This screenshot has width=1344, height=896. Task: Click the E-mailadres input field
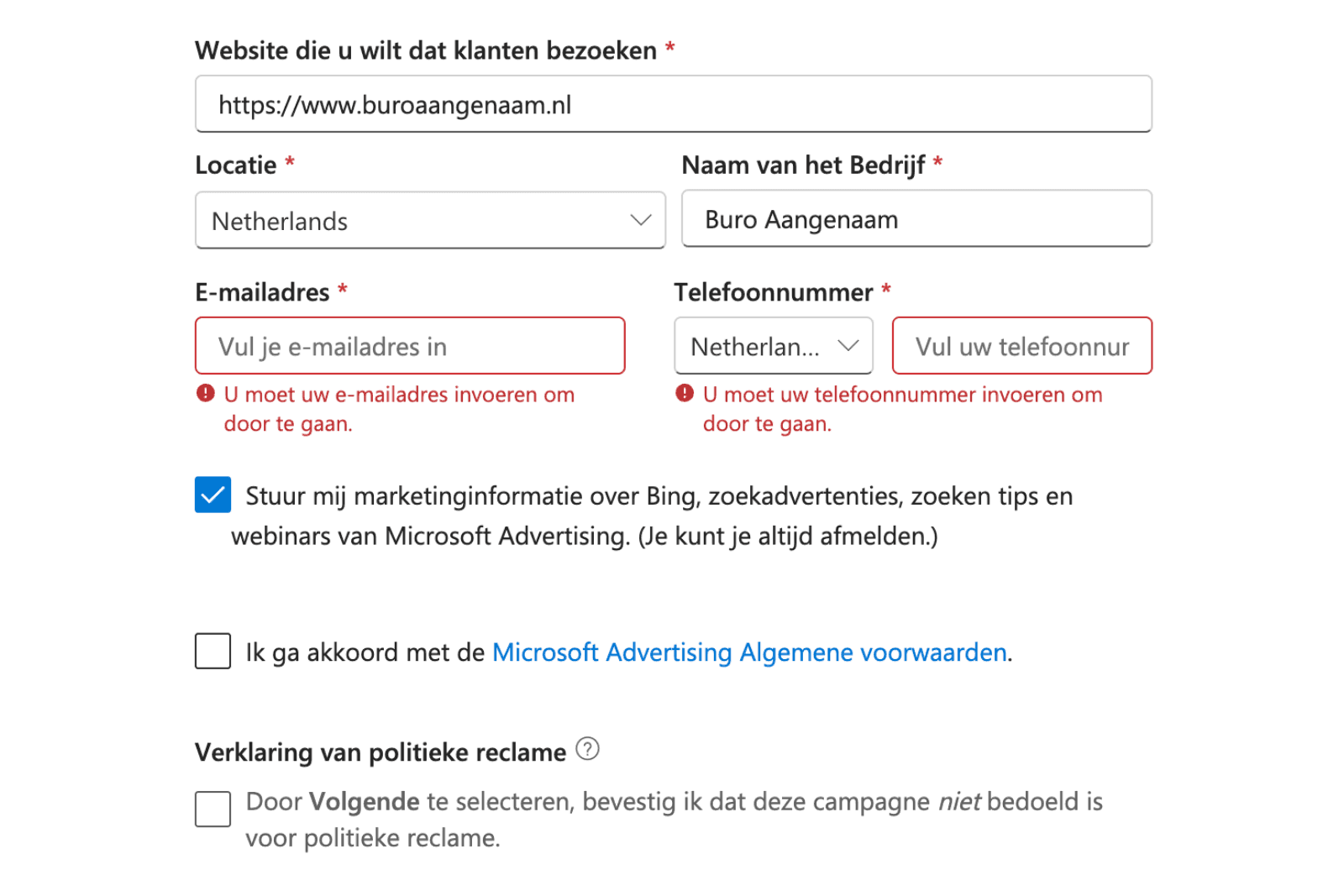(x=410, y=345)
